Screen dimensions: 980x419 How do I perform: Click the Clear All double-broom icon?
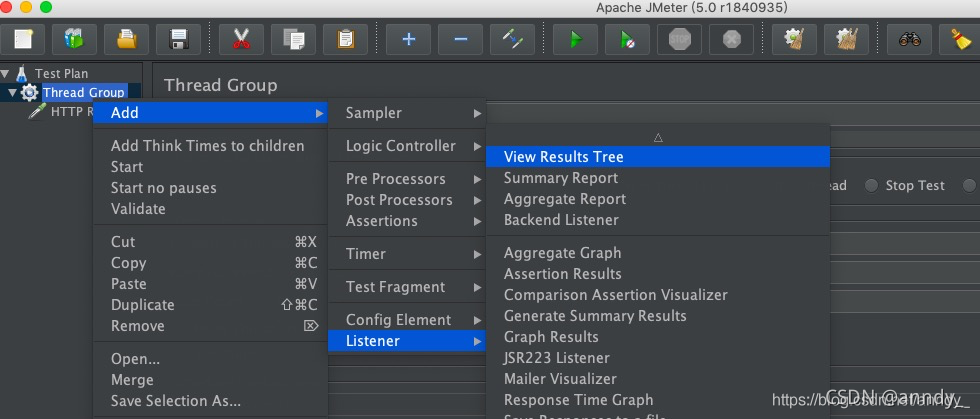[x=846, y=39]
